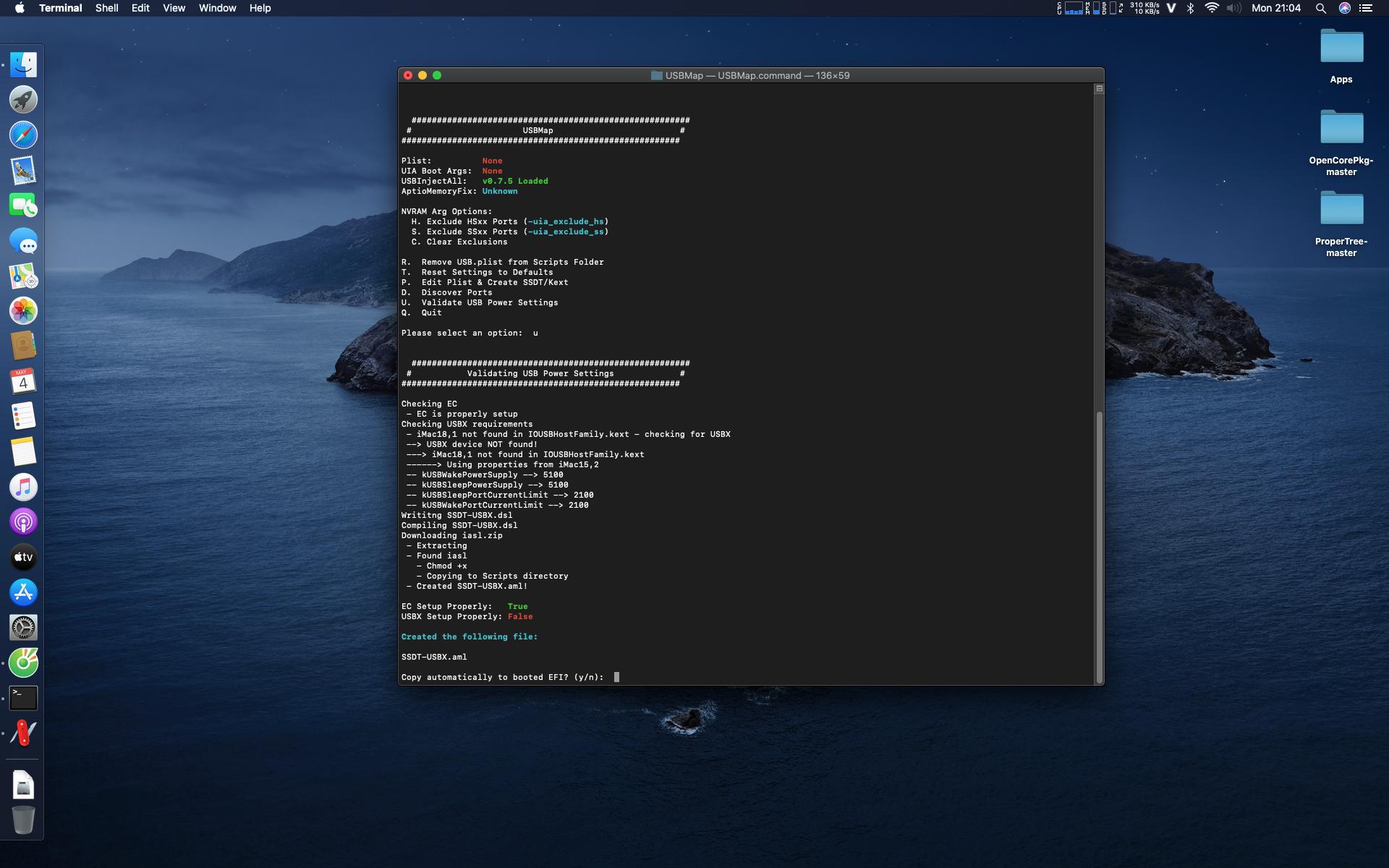Open the Edit menu

[x=140, y=8]
